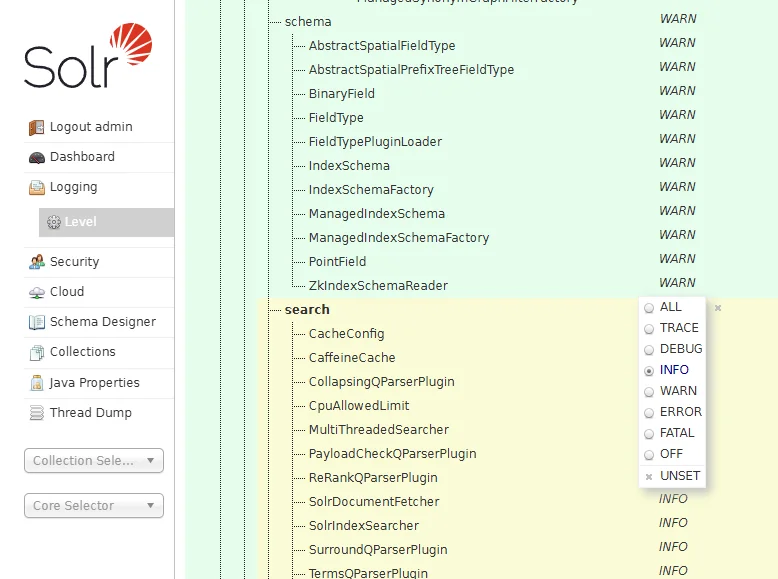This screenshot has height=579, width=778.
Task: Open the Thread Dump page
Action: 91,412
